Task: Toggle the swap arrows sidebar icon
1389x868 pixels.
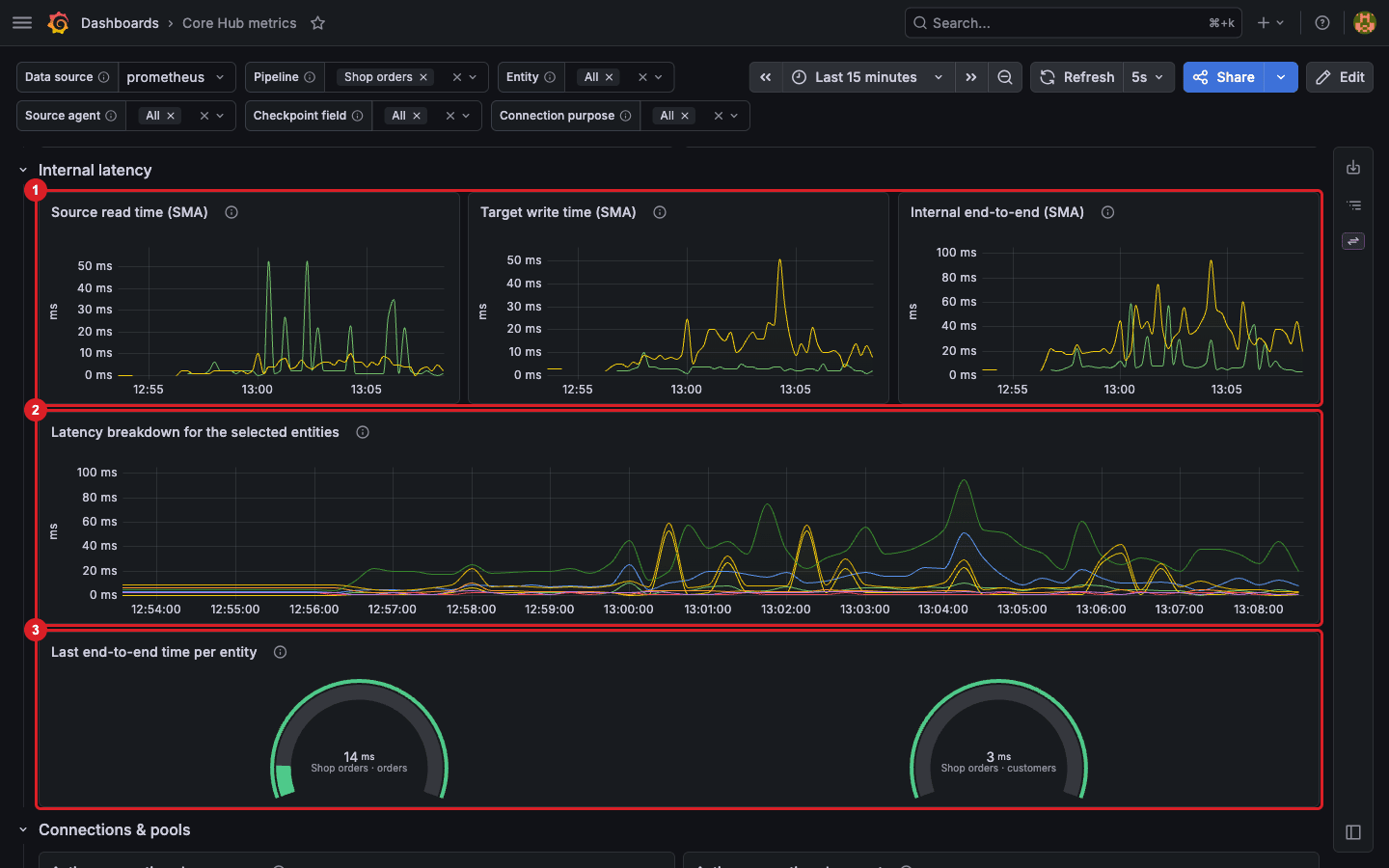Action: click(x=1353, y=241)
